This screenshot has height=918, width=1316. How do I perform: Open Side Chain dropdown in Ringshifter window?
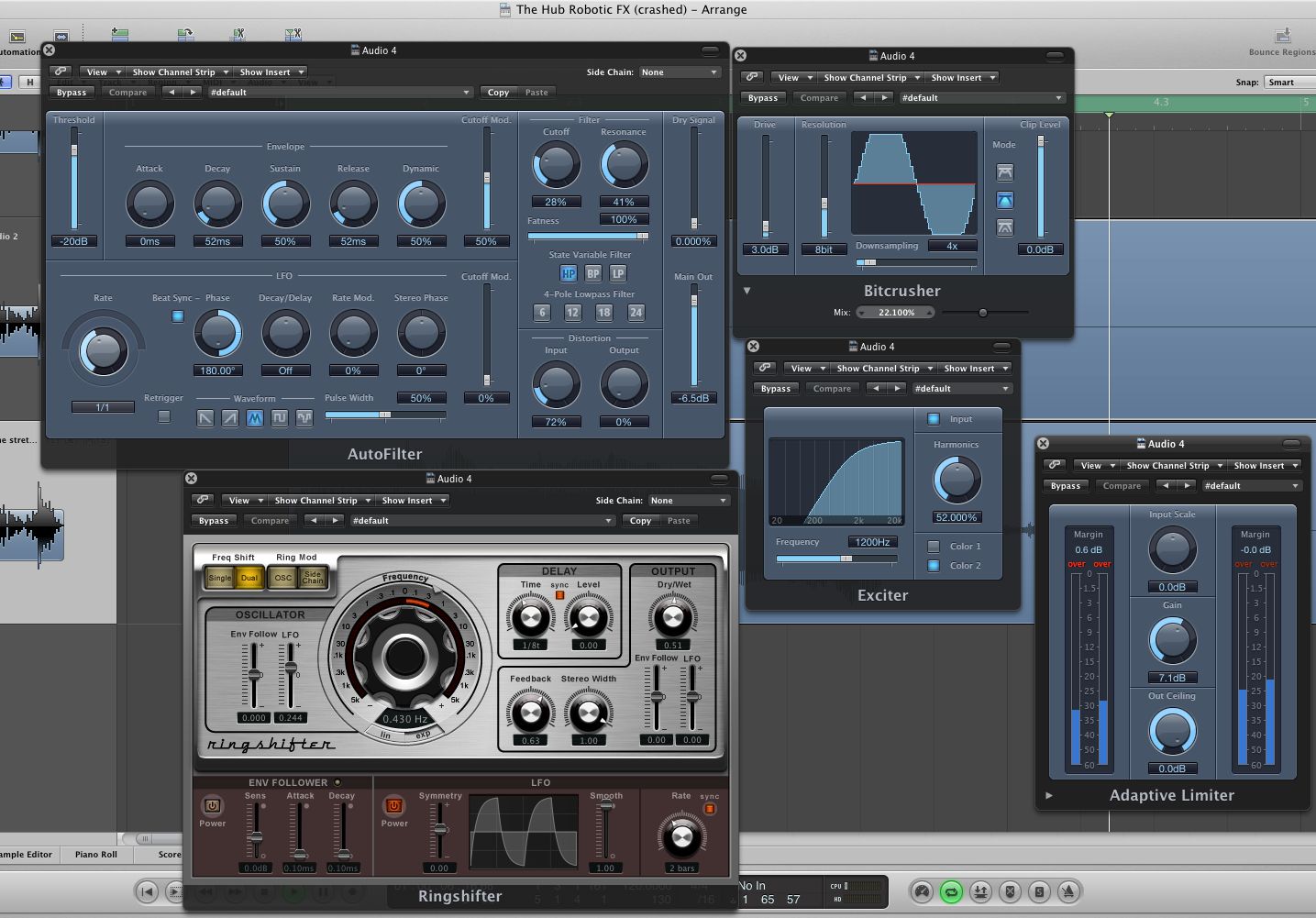pos(689,500)
